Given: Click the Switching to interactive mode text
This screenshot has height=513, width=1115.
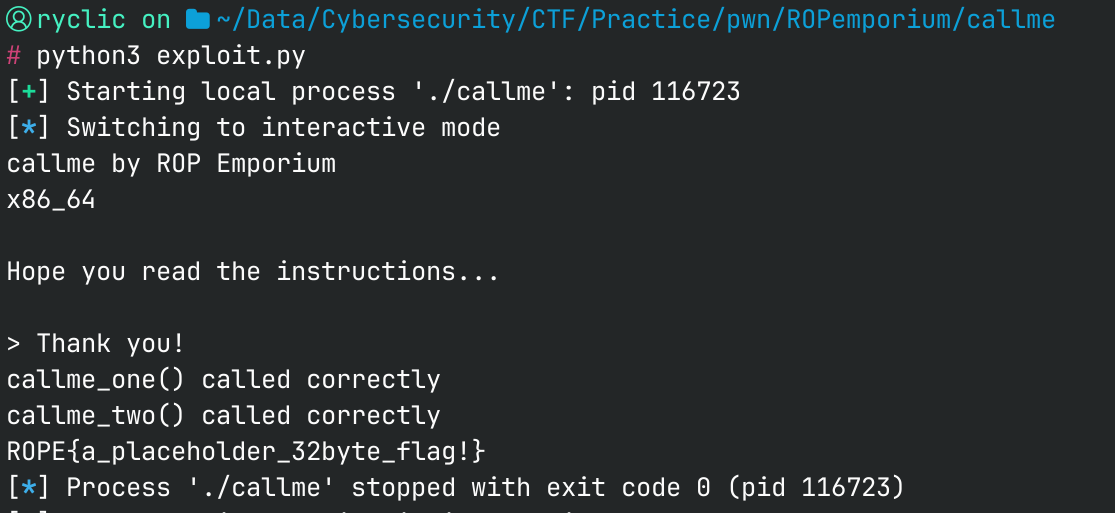Looking at the screenshot, I should tap(283, 128).
